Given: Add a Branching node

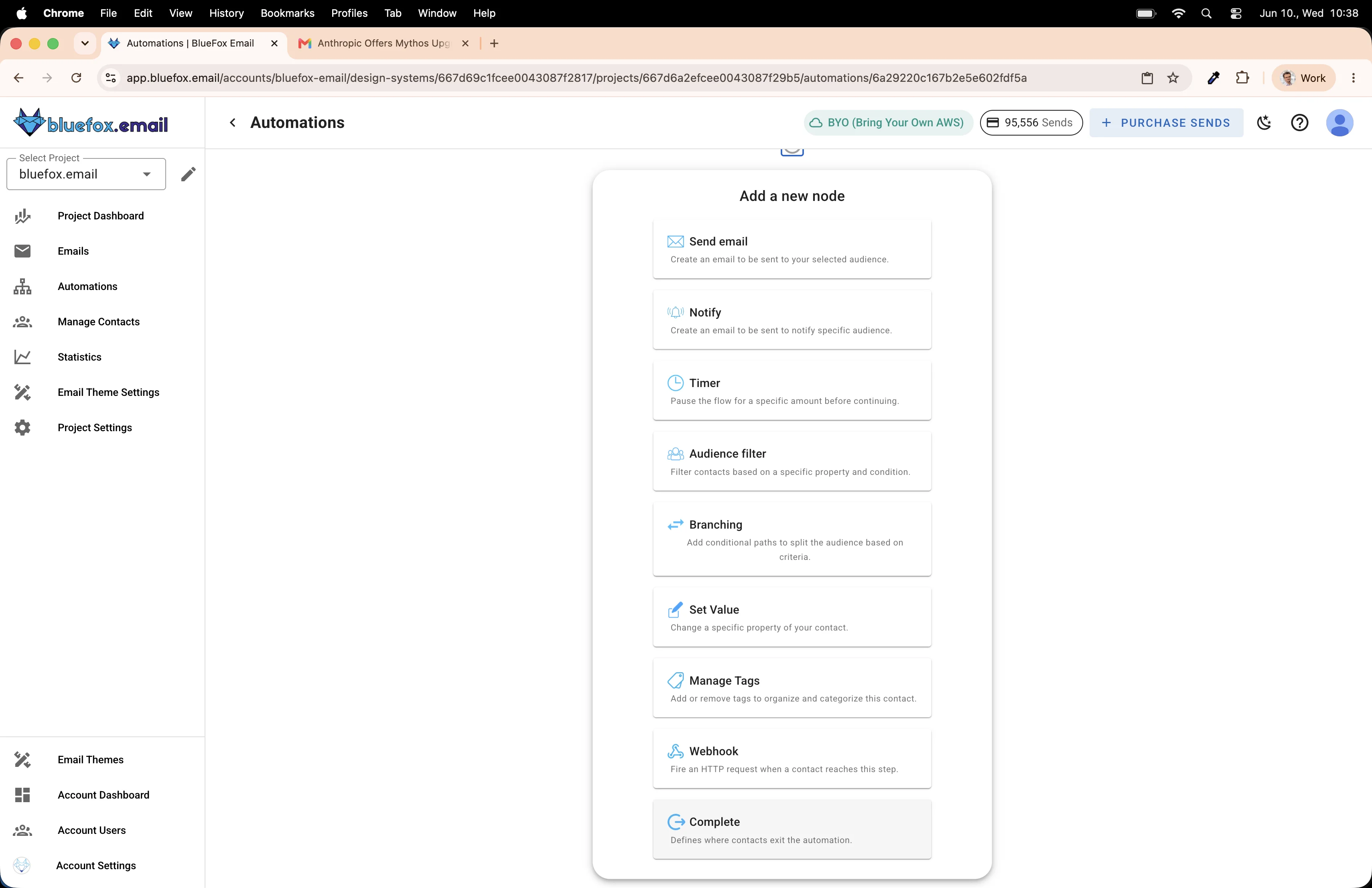Looking at the screenshot, I should (792, 539).
